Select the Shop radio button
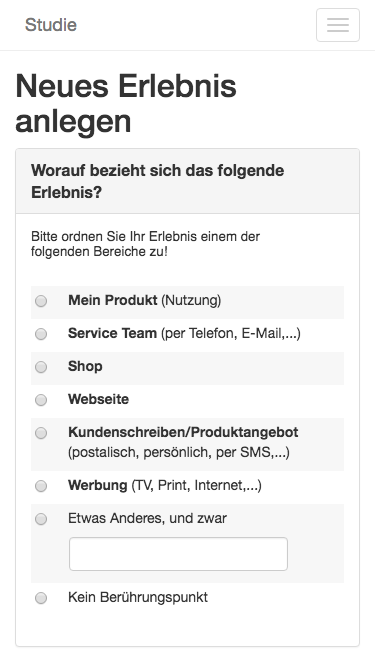Viewport: 375px width, 667px height. pyautogui.click(x=41, y=367)
